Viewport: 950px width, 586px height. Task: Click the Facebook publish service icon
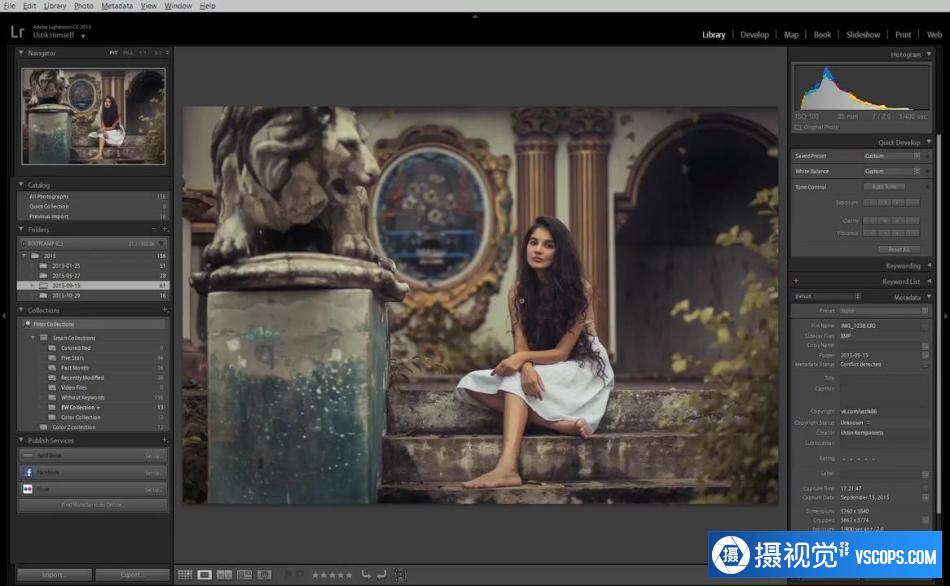27,472
